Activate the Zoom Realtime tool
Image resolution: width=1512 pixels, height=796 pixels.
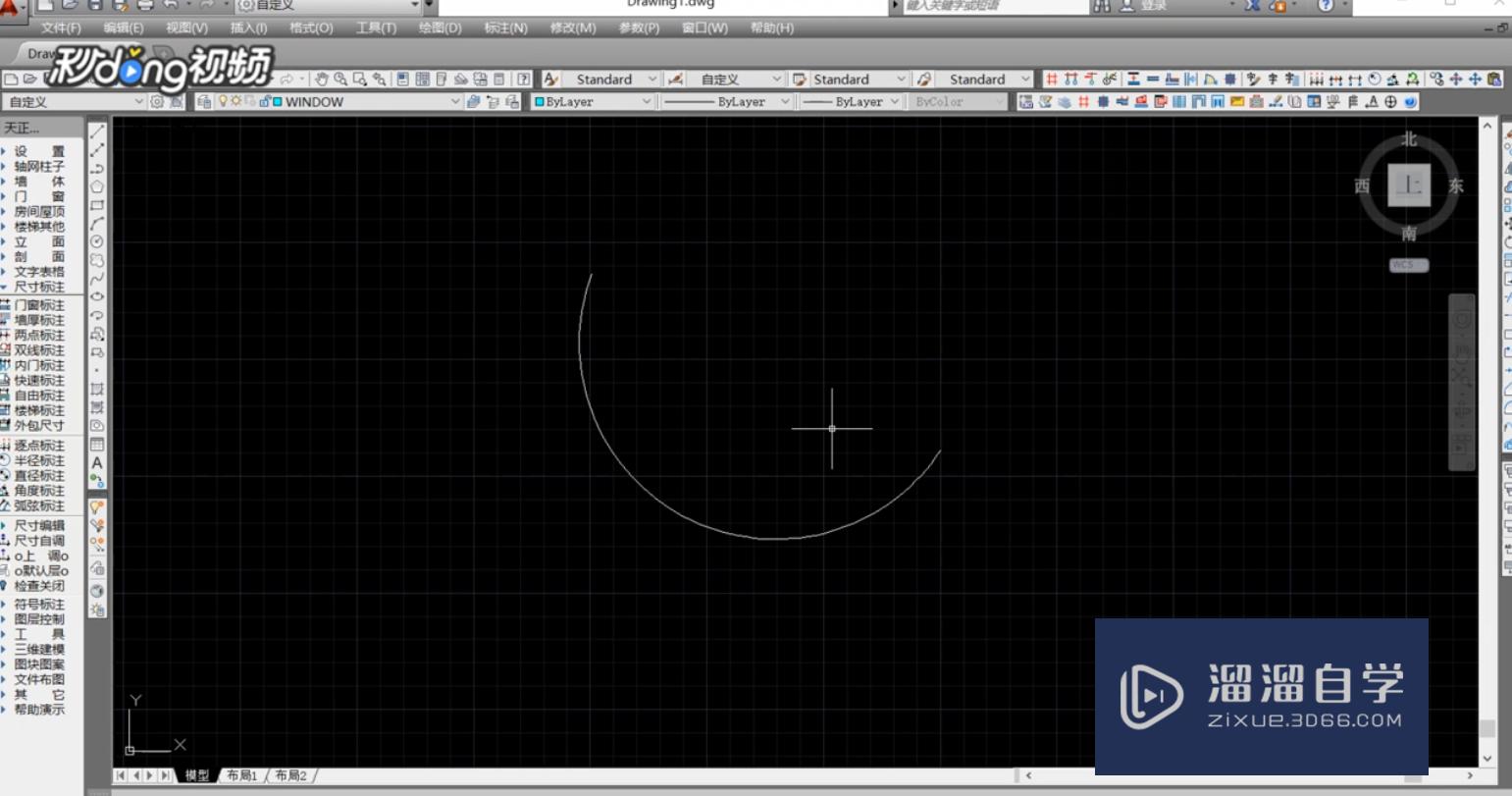(x=340, y=80)
